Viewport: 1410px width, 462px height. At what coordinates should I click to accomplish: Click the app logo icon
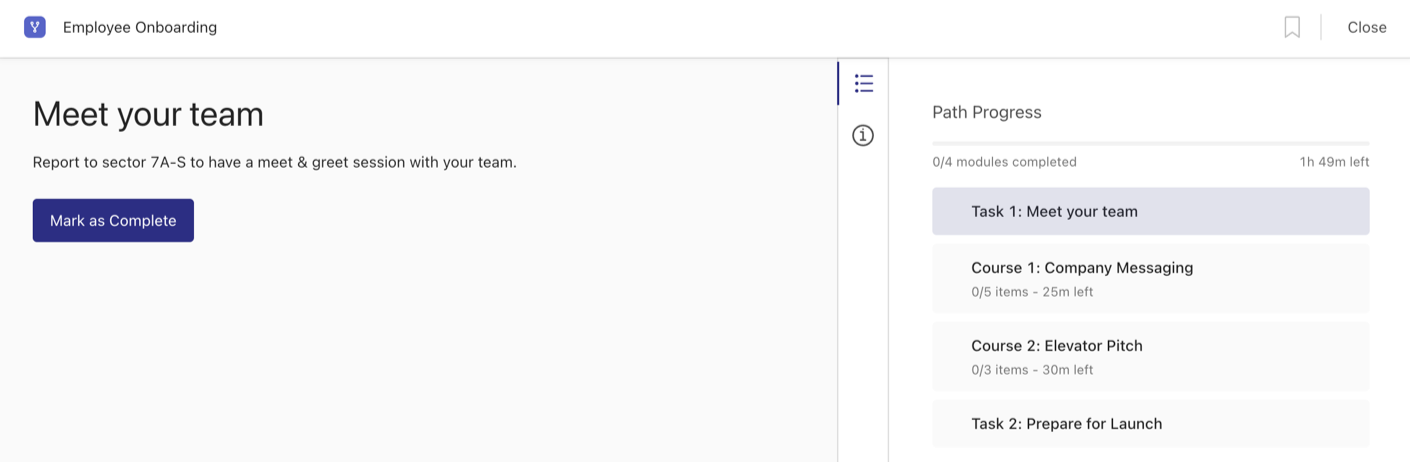35,27
